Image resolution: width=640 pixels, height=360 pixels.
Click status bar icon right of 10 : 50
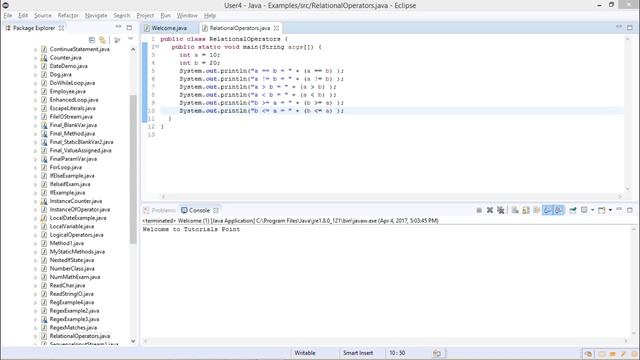point(437,353)
